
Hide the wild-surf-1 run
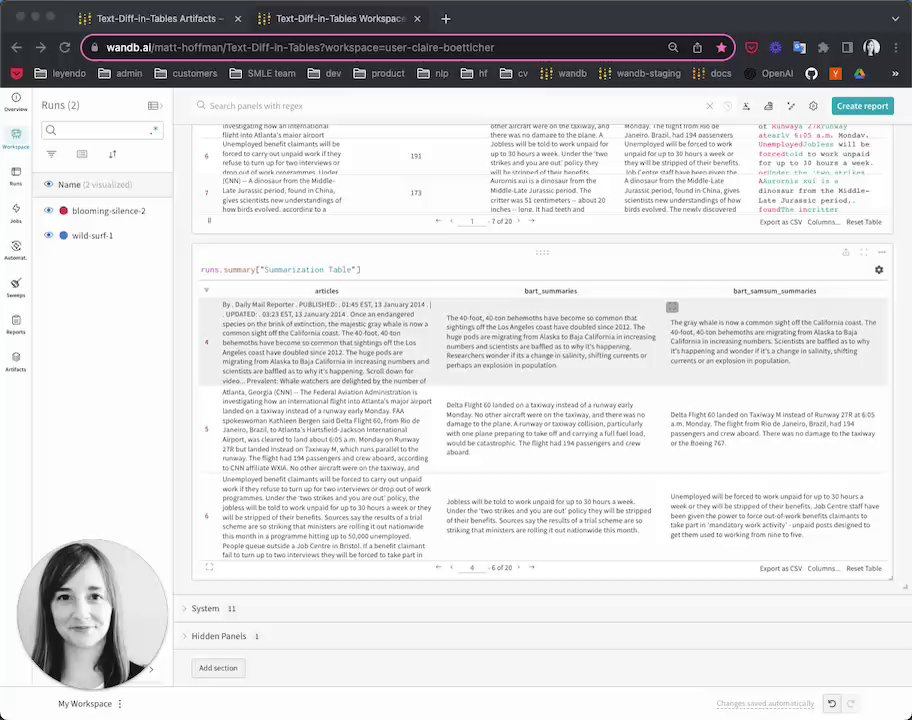coord(48,235)
